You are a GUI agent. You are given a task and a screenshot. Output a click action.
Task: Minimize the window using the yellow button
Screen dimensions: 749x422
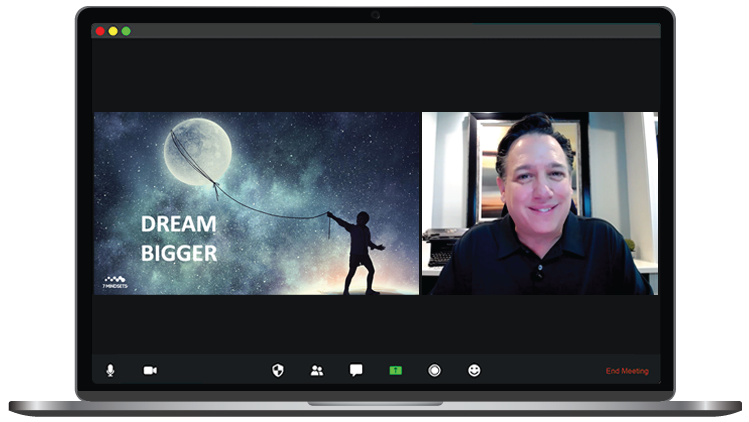click(x=113, y=31)
